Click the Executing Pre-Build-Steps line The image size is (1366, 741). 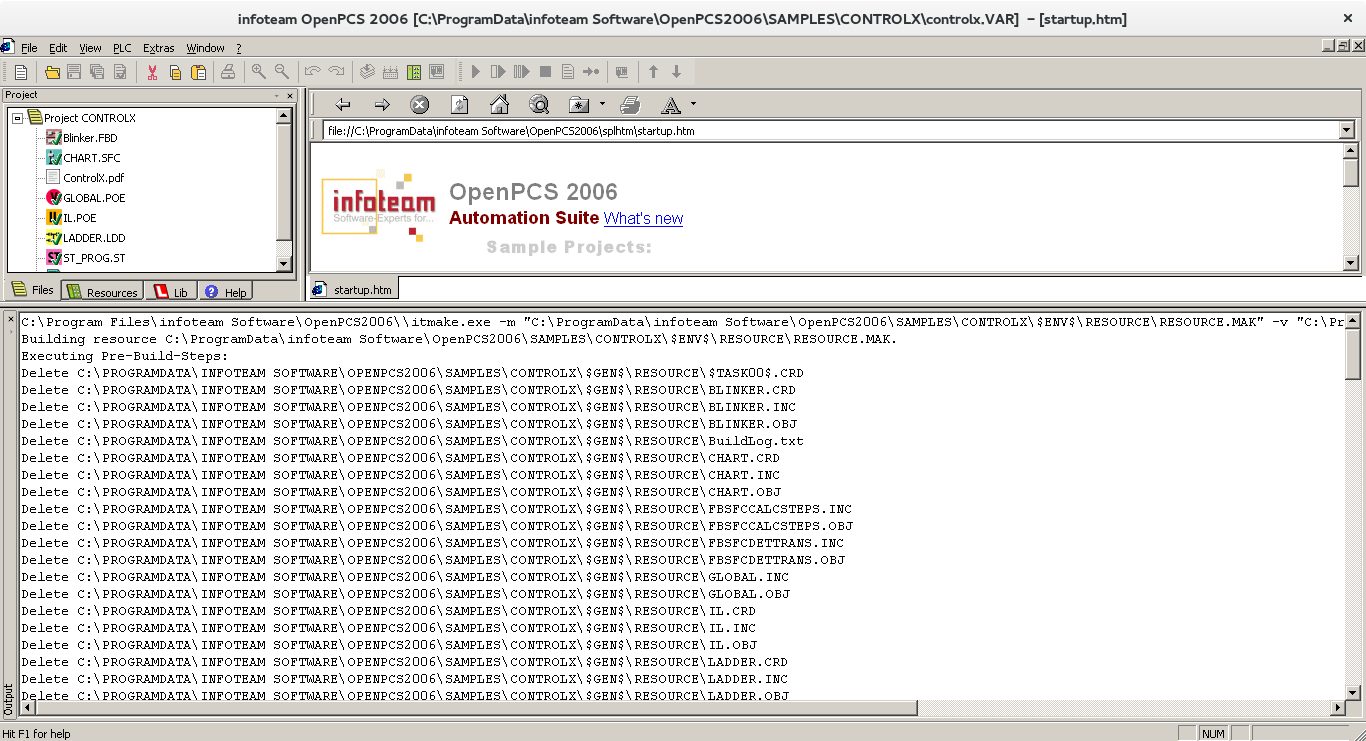pyautogui.click(x=125, y=356)
